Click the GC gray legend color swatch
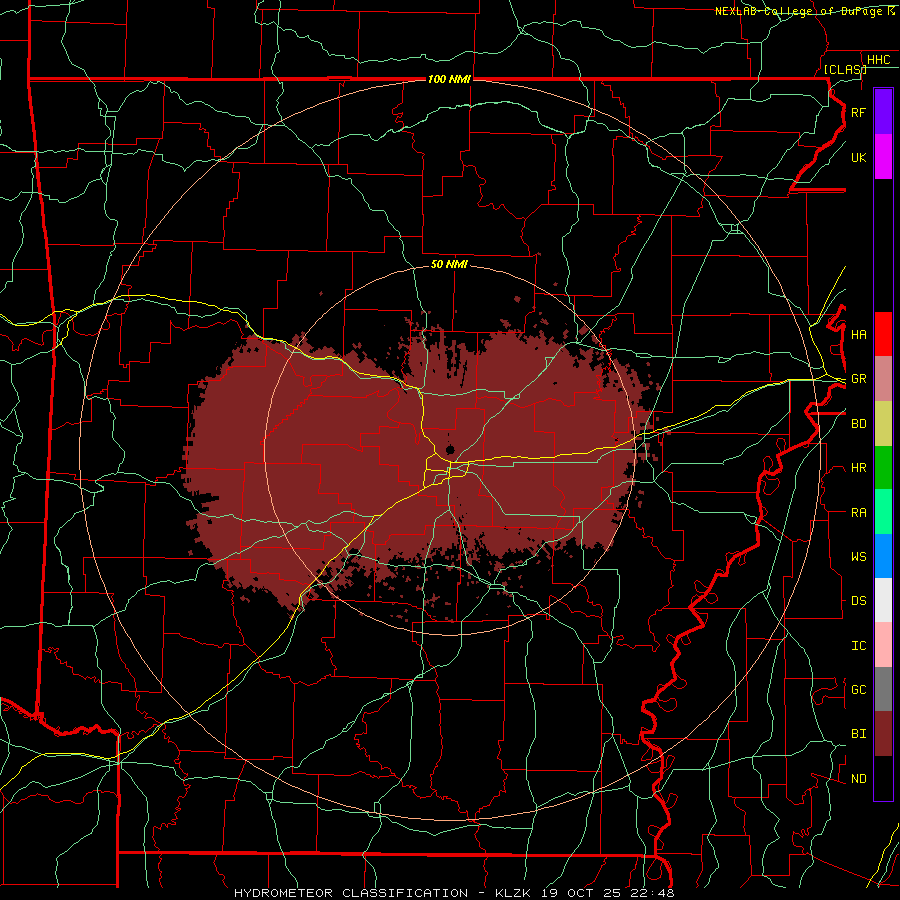 883,689
